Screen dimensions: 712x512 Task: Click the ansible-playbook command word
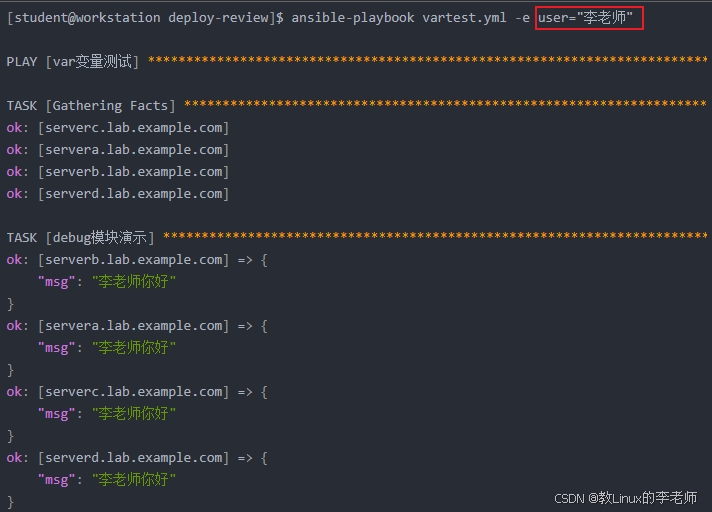point(352,18)
